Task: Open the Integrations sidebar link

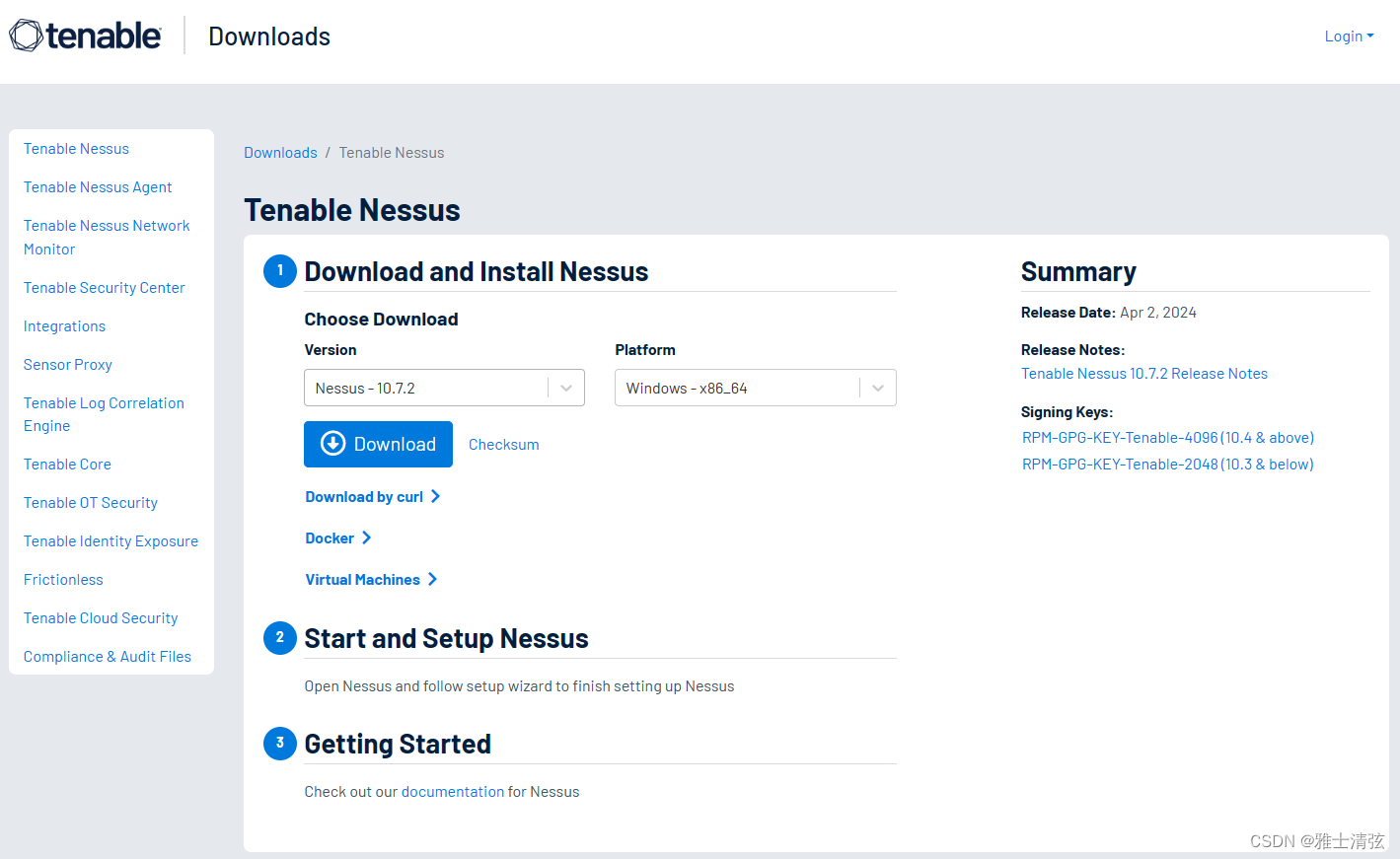Action: (x=64, y=326)
